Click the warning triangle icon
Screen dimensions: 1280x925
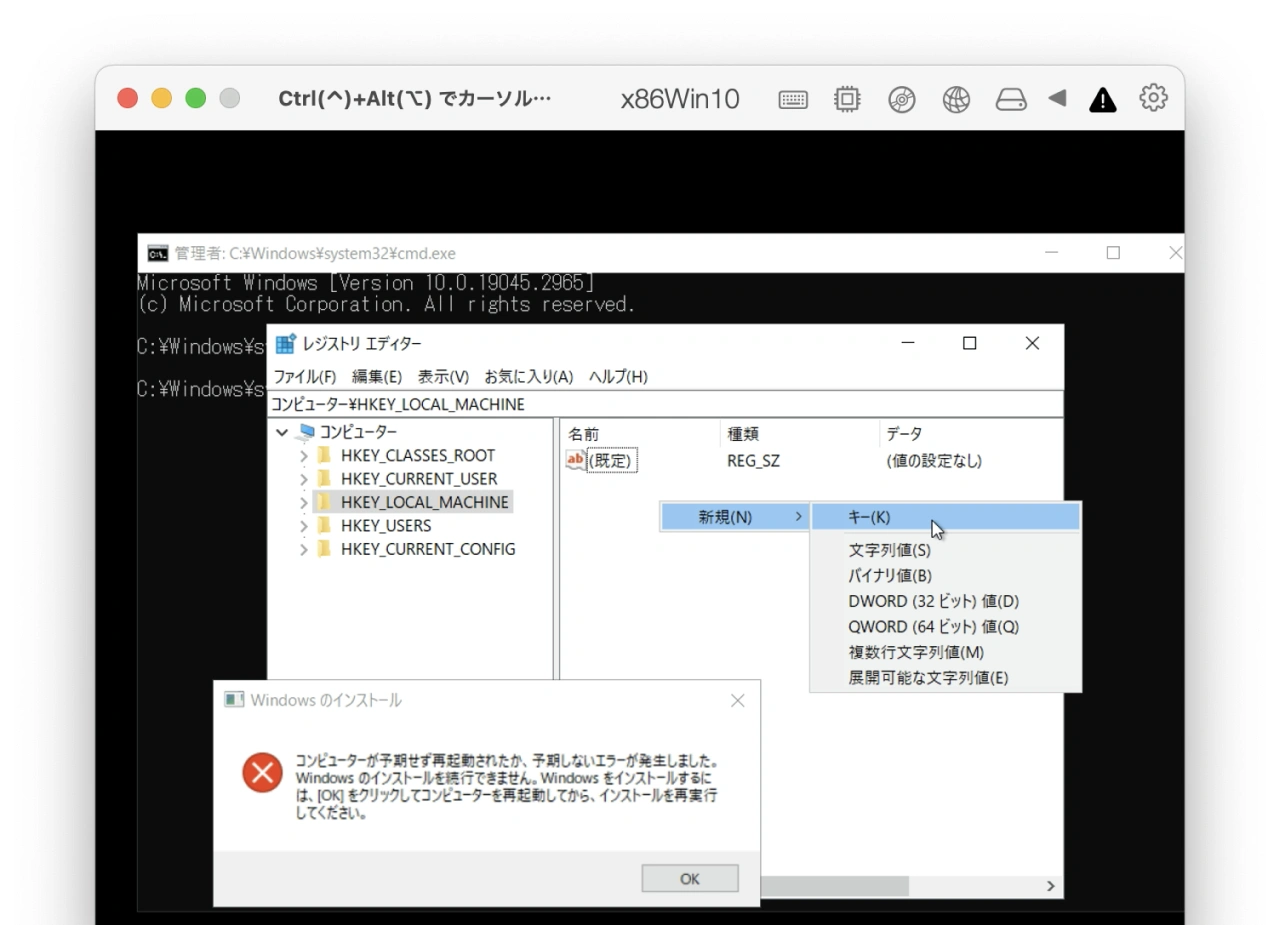pos(1102,99)
